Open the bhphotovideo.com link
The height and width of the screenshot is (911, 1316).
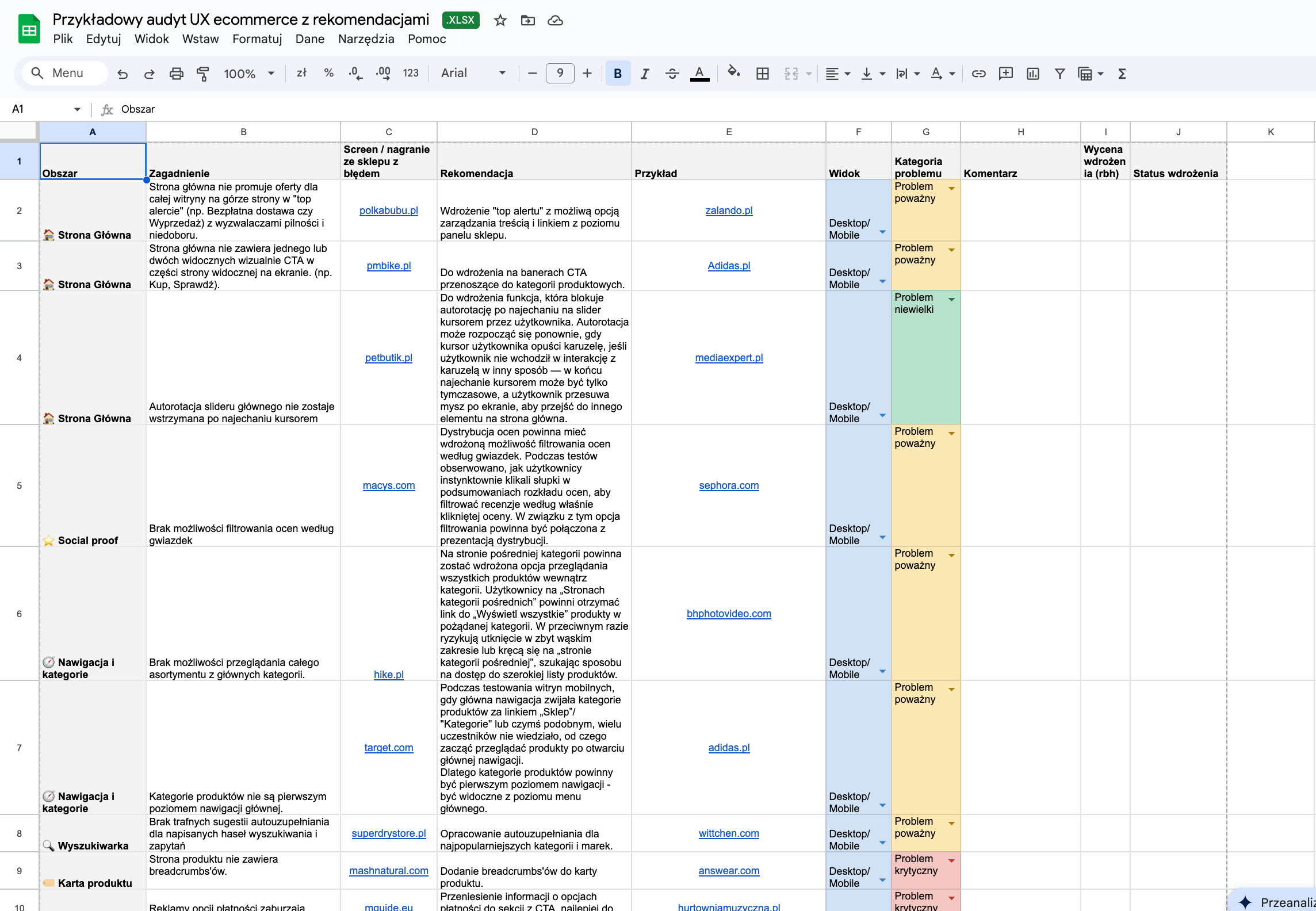pos(729,614)
